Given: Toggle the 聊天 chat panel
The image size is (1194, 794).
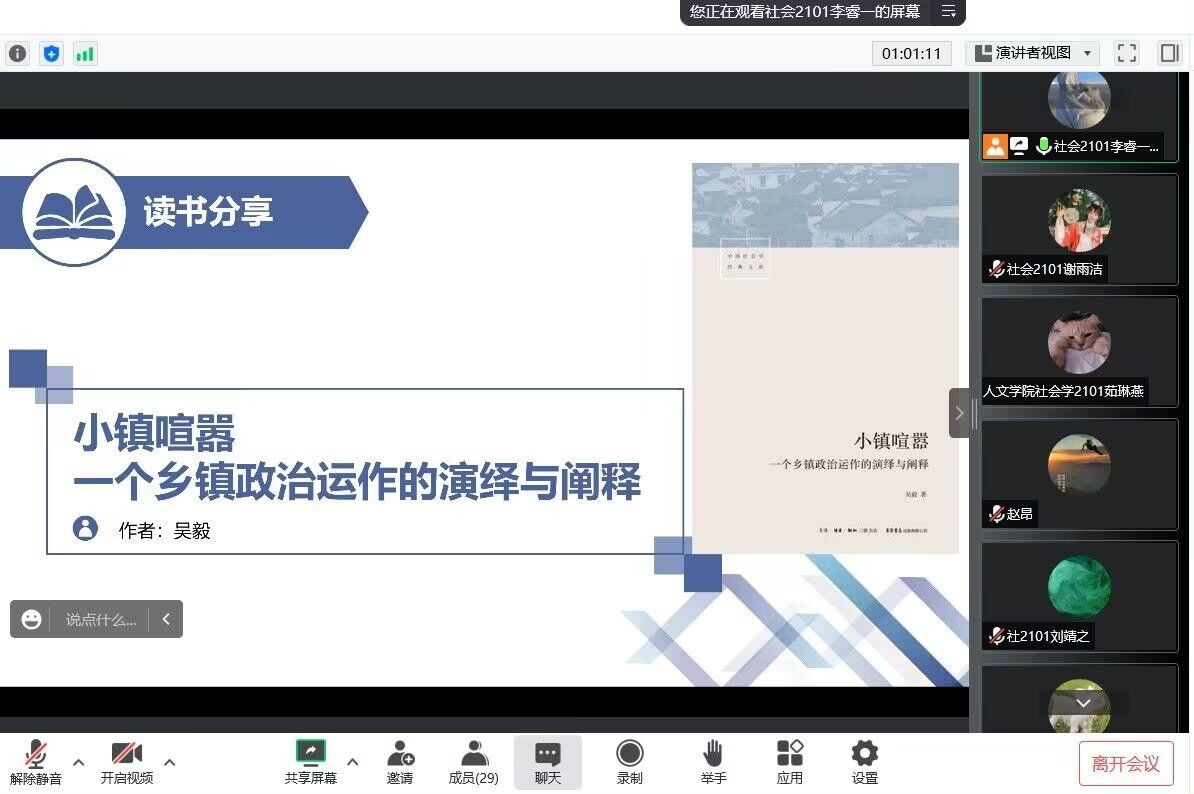Looking at the screenshot, I should (547, 762).
